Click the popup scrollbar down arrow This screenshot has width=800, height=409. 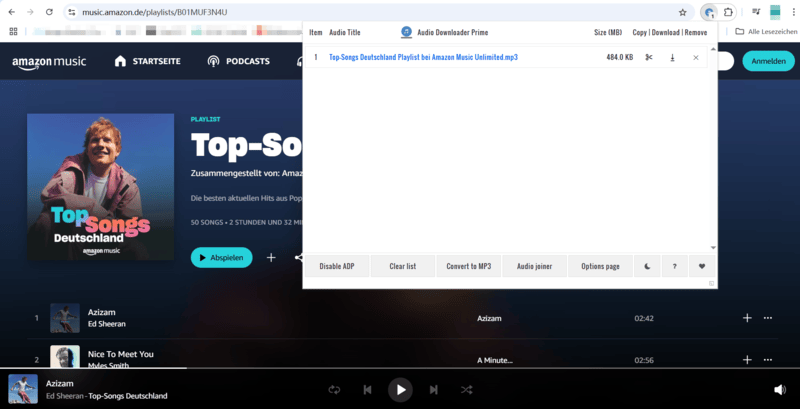[x=713, y=248]
